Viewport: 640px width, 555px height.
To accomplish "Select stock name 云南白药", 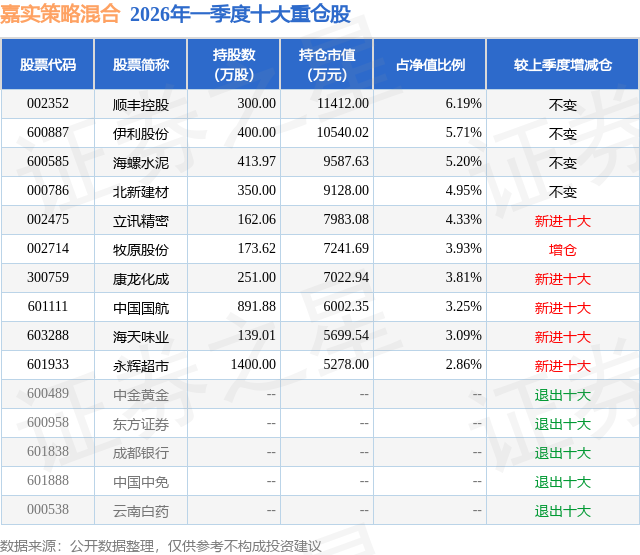I will coord(141,511).
